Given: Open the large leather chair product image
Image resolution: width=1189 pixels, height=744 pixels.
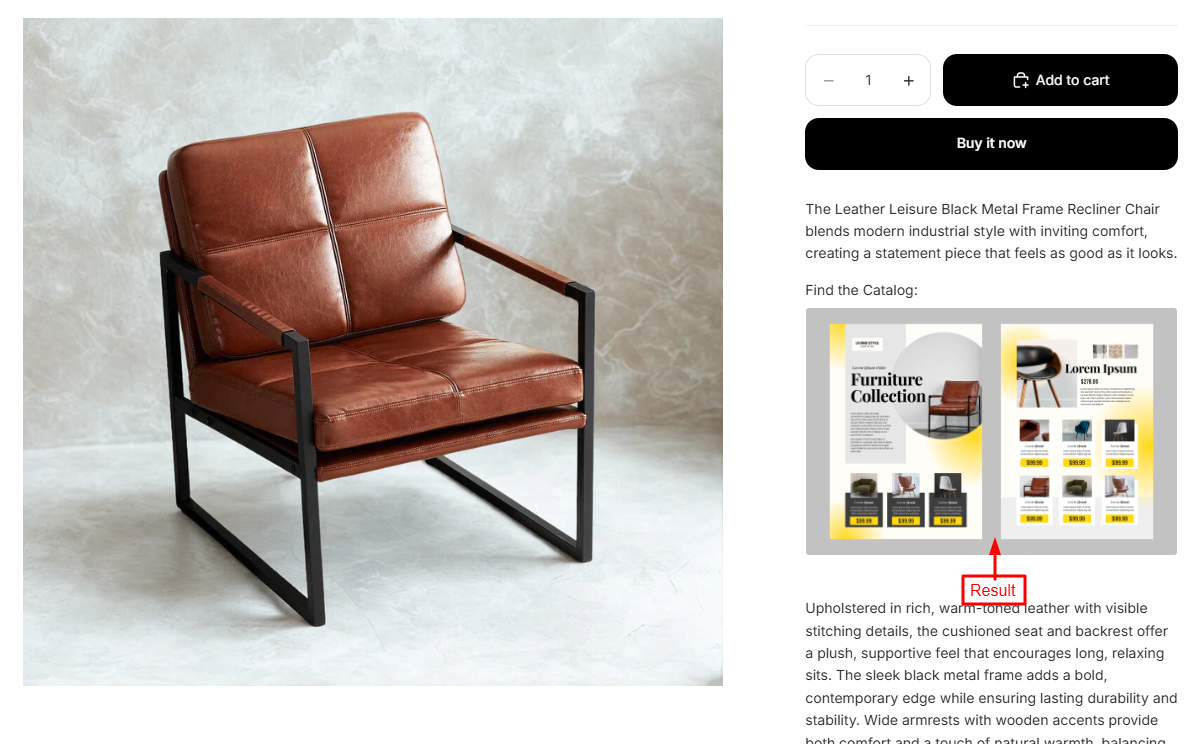Looking at the screenshot, I should click(372, 352).
